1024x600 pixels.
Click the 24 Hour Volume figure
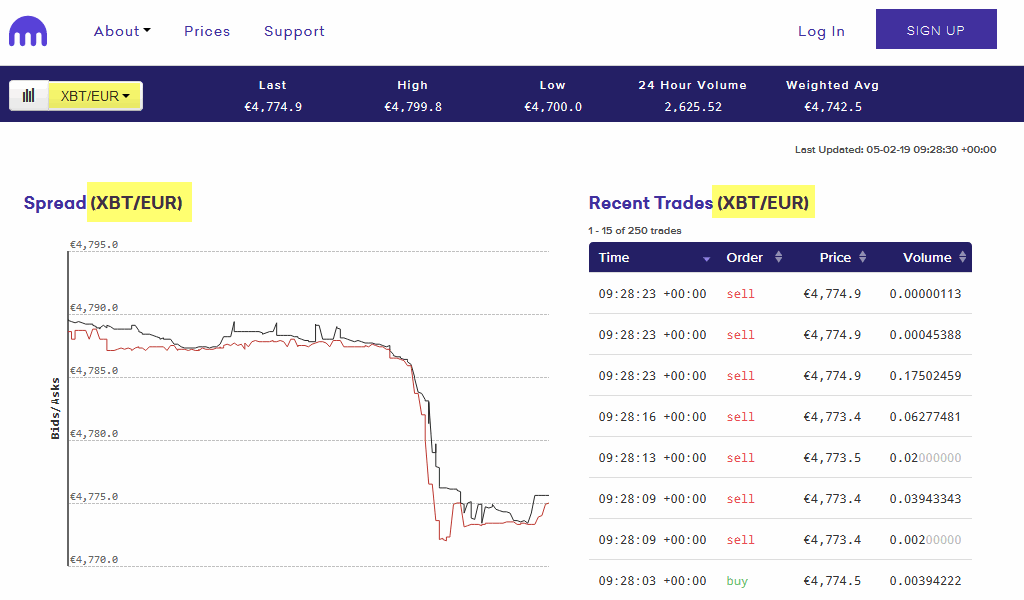coord(693,106)
